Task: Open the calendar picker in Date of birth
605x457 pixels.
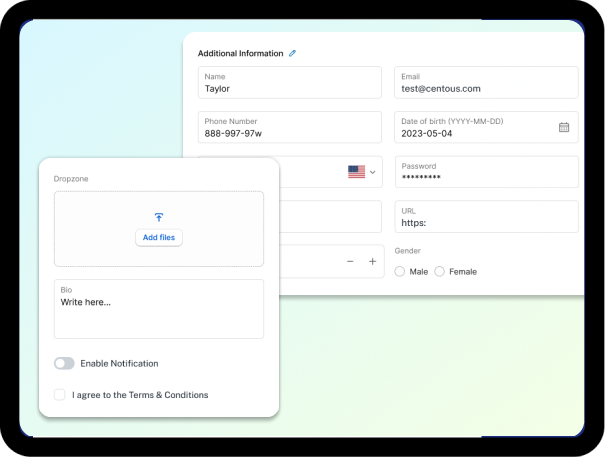Action: (x=564, y=127)
